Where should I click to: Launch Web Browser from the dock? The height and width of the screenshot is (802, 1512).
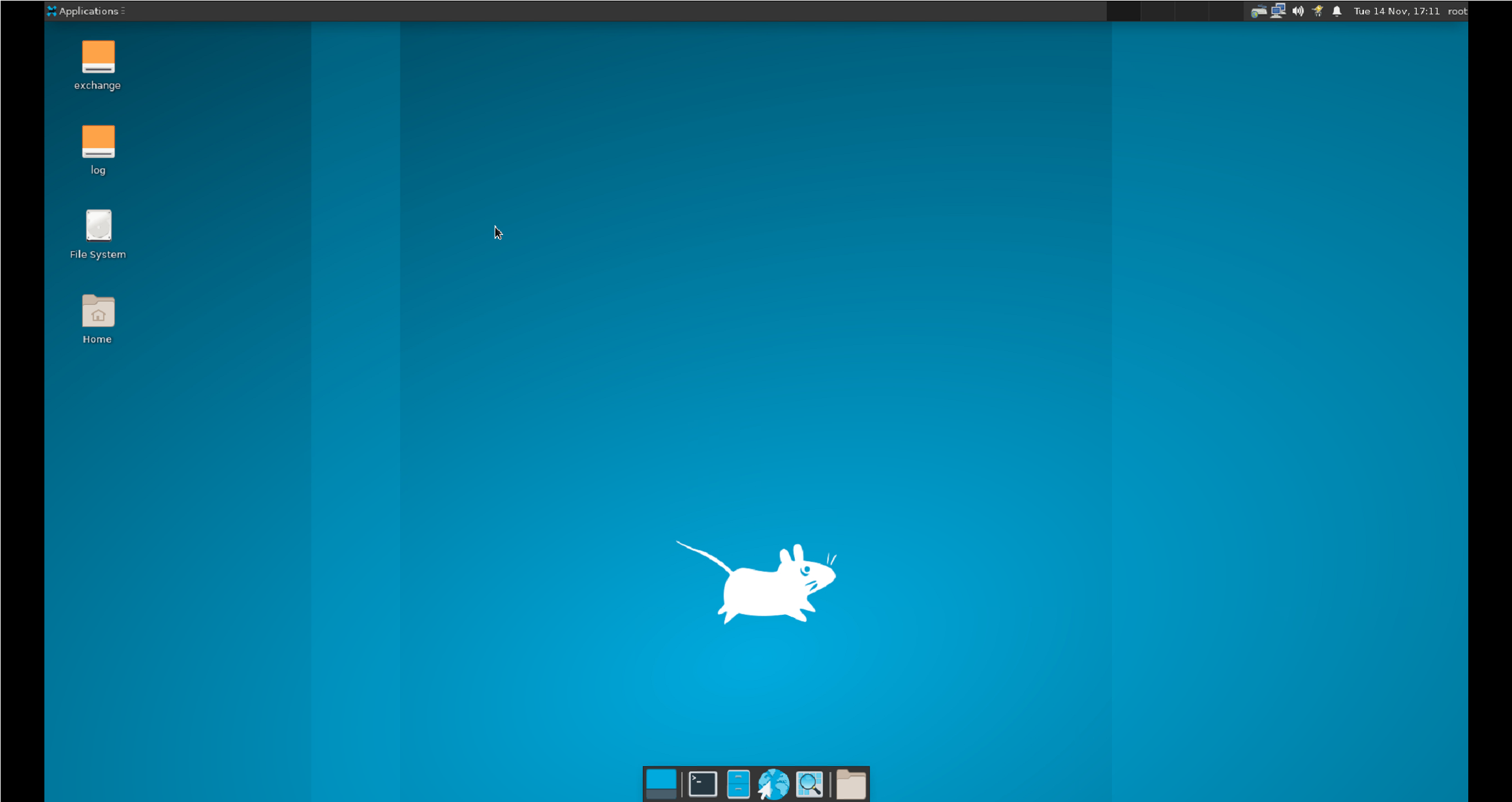[773, 784]
